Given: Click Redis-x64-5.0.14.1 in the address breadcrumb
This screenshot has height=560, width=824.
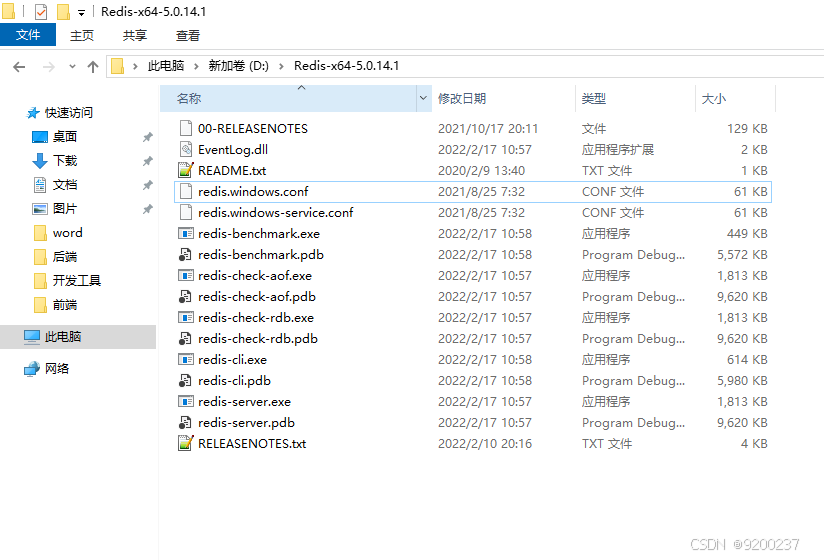Looking at the screenshot, I should coord(346,66).
